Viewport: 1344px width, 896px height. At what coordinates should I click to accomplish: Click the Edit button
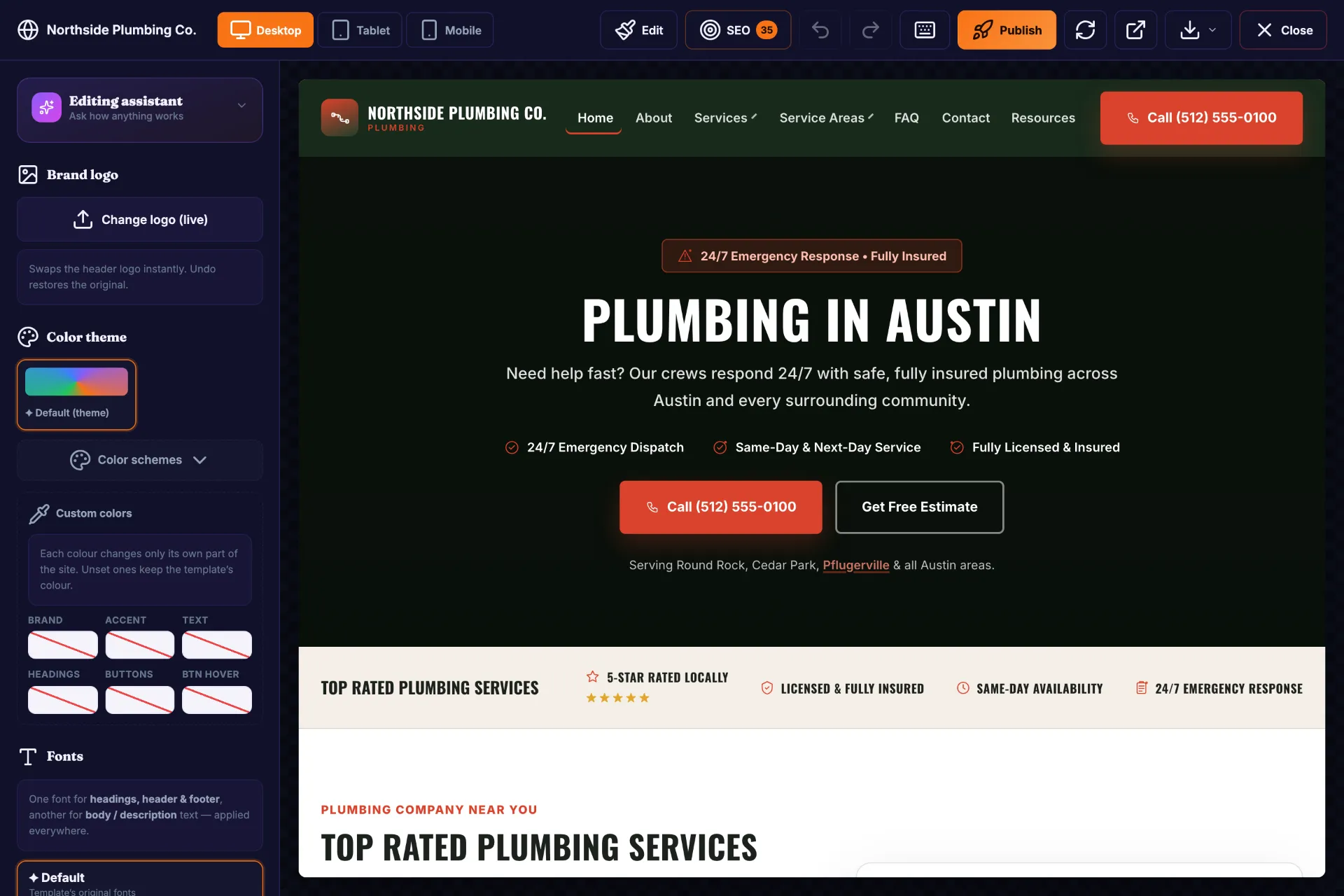coord(638,30)
